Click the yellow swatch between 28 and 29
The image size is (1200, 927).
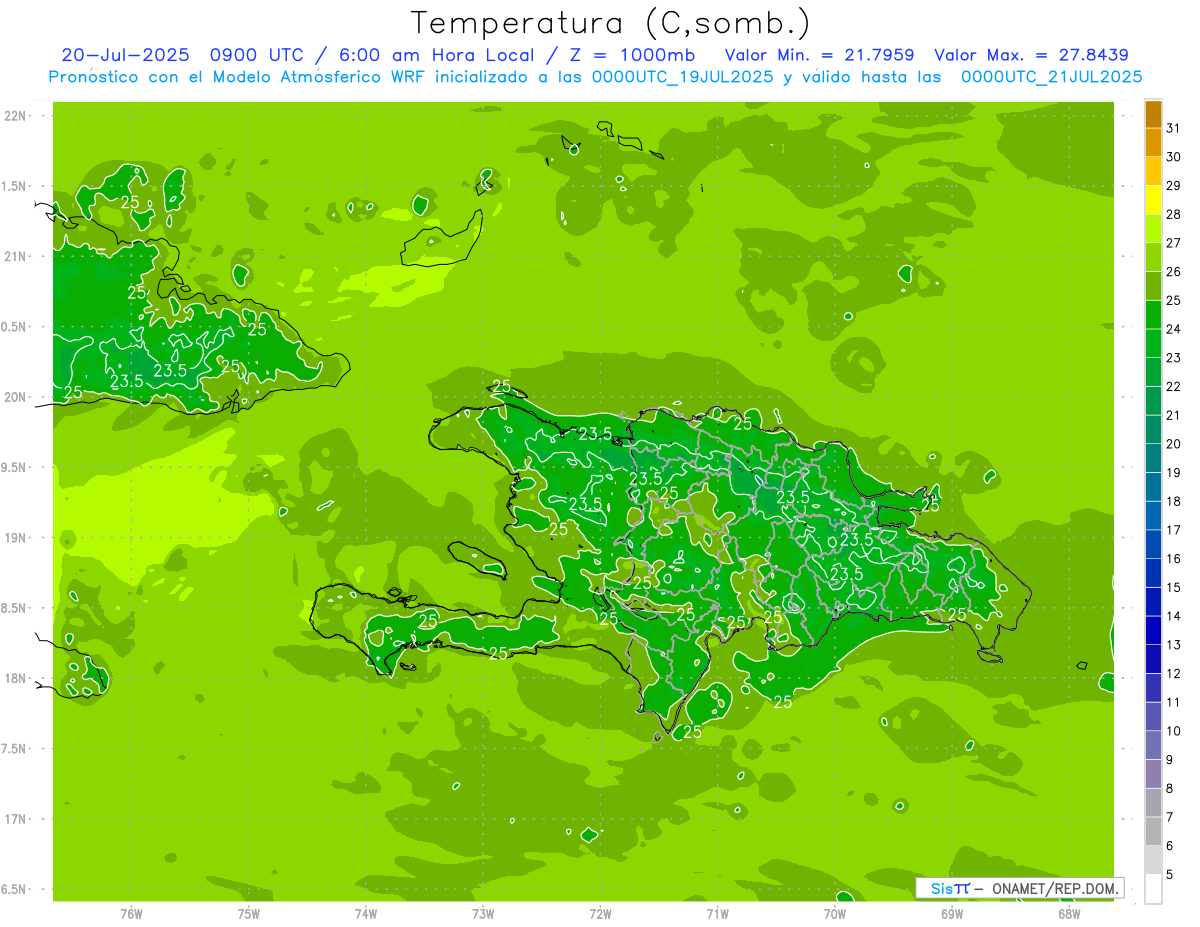(1153, 199)
